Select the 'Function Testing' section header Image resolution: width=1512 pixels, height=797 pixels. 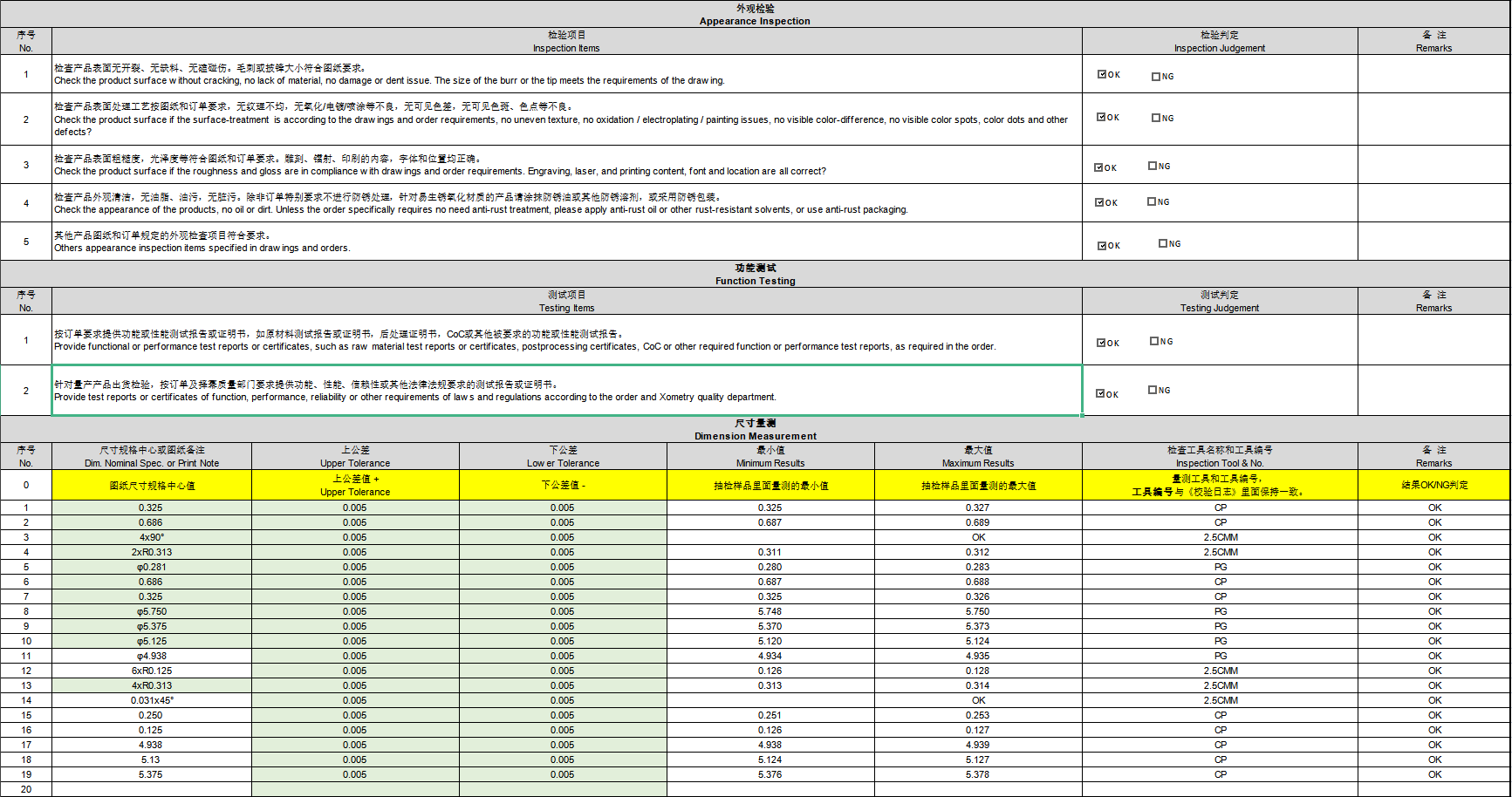coord(755,275)
